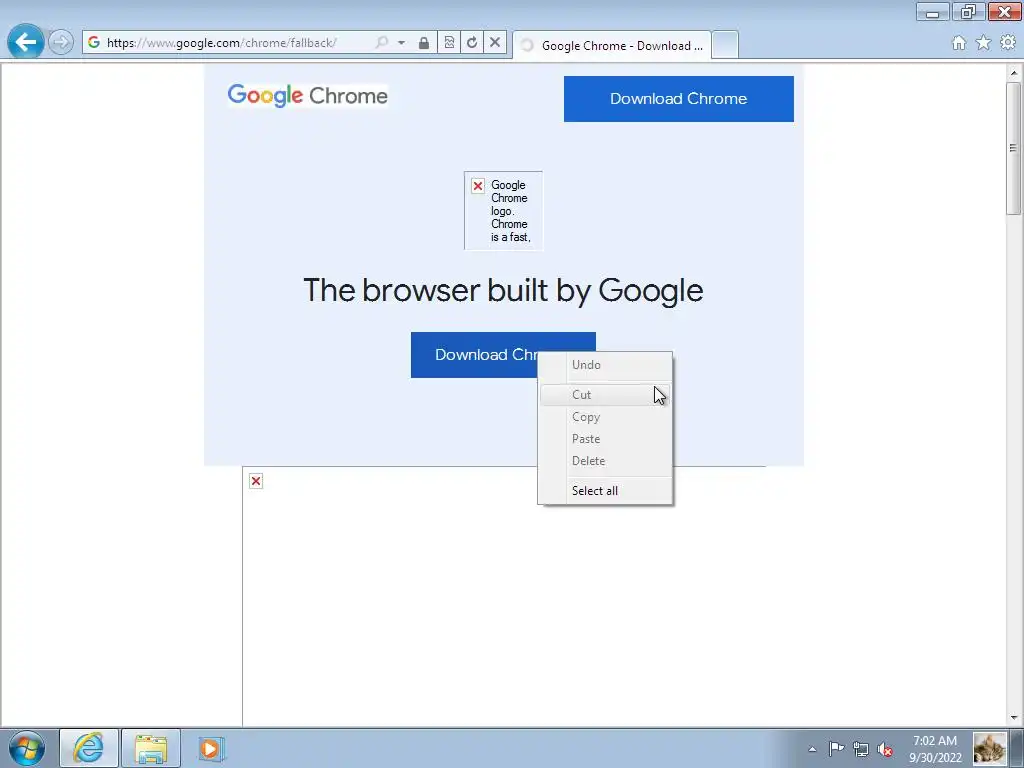Click the muted volume tray icon
The image size is (1024, 768).
pyautogui.click(x=885, y=749)
